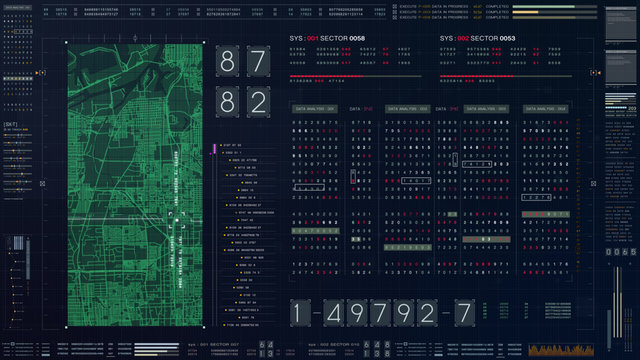The height and width of the screenshot is (360, 640).
Task: Click the first slider beneath the [SKT] label
Action: [18, 135]
